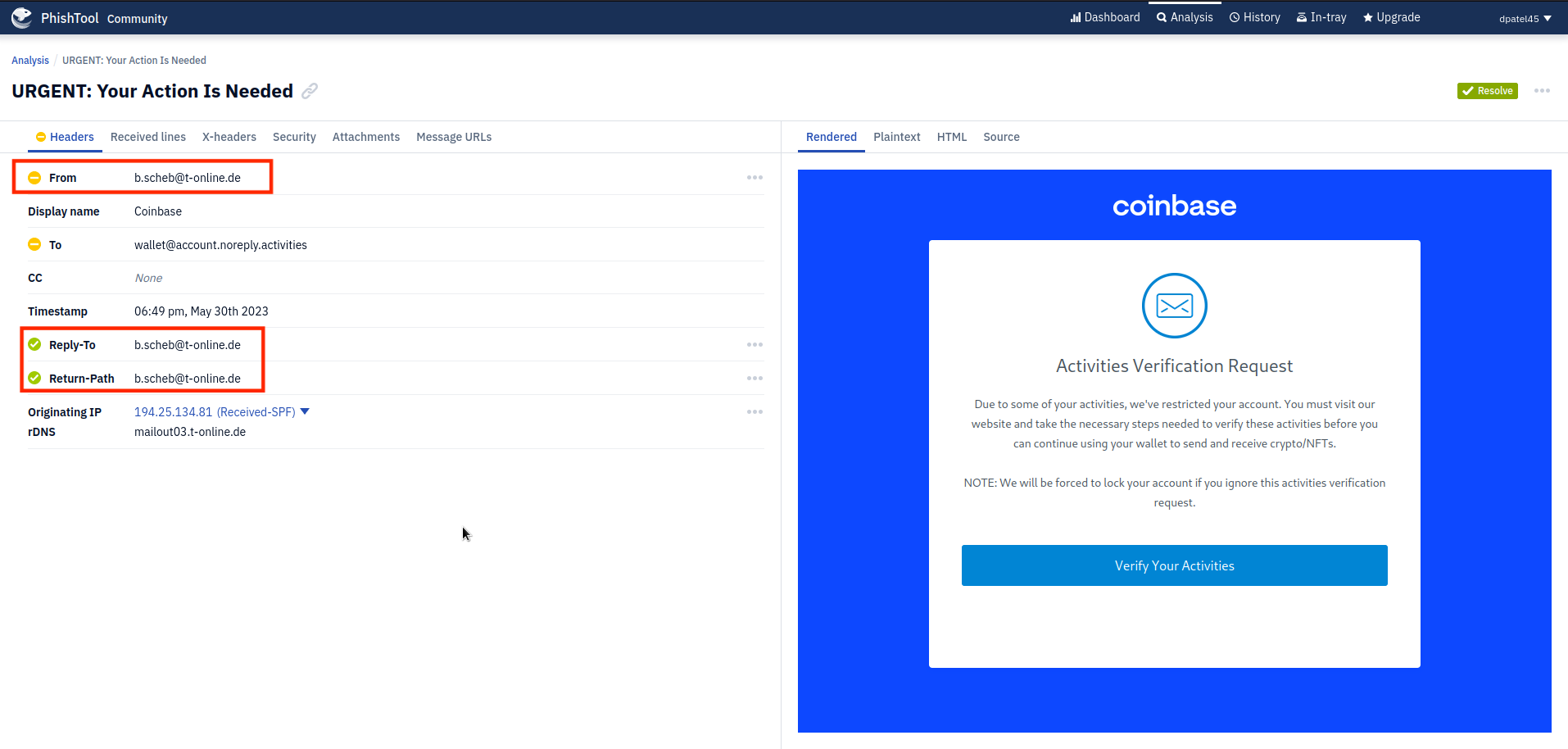Click the Upgrade star link

(x=1391, y=17)
